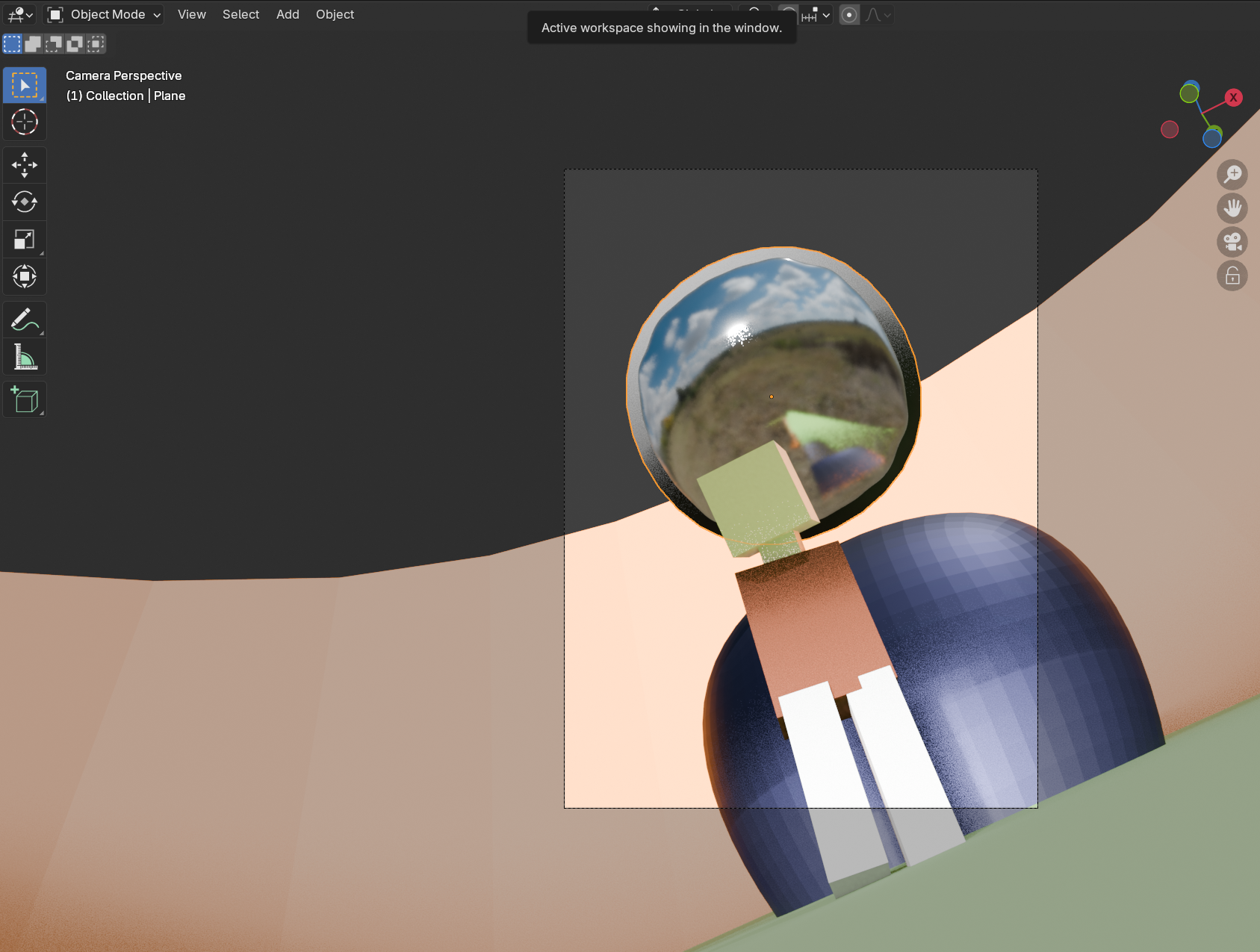Open the Object Mode dropdown
Image resolution: width=1260 pixels, height=952 pixels.
coord(103,14)
